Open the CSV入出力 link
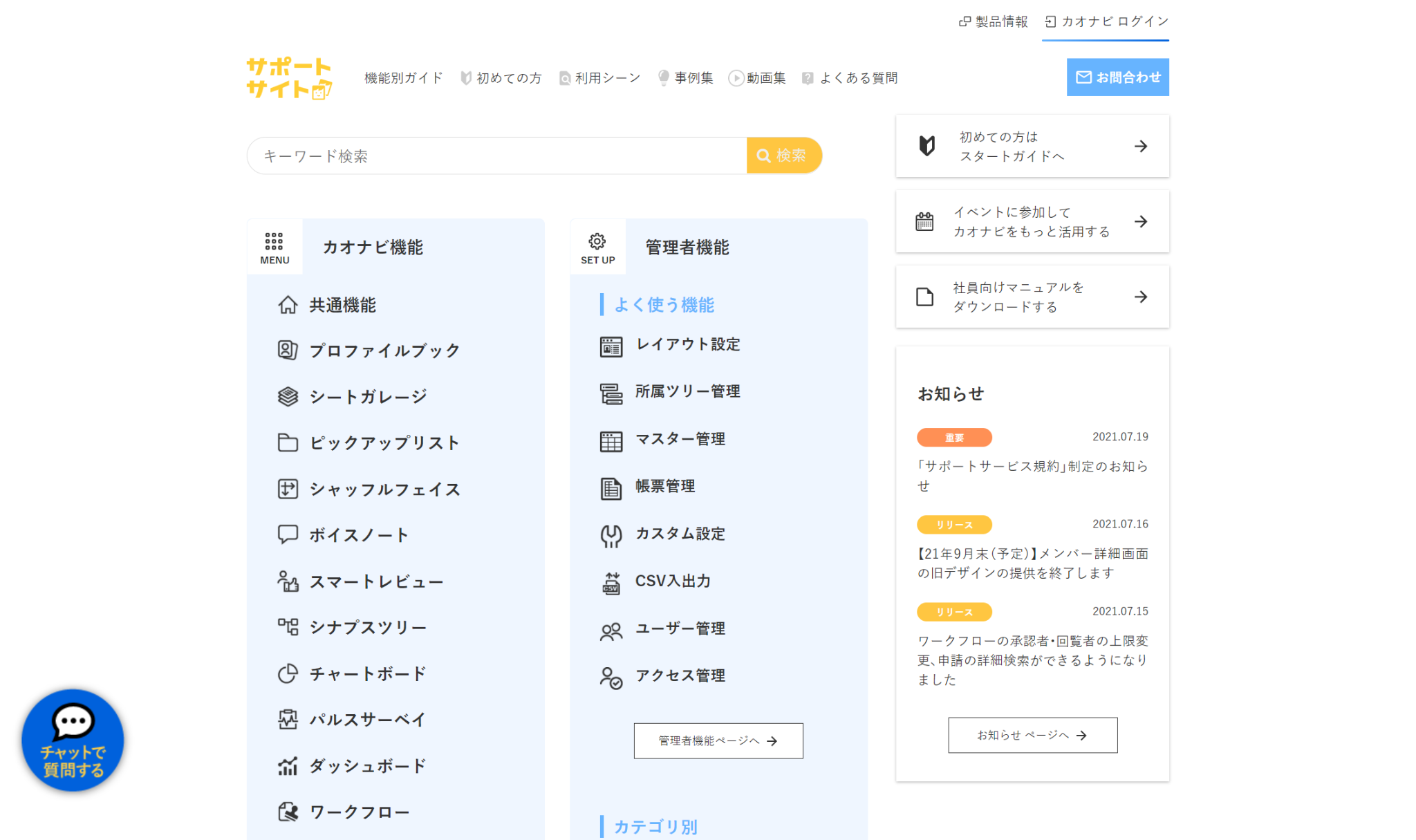This screenshot has width=1416, height=840. coord(673,581)
